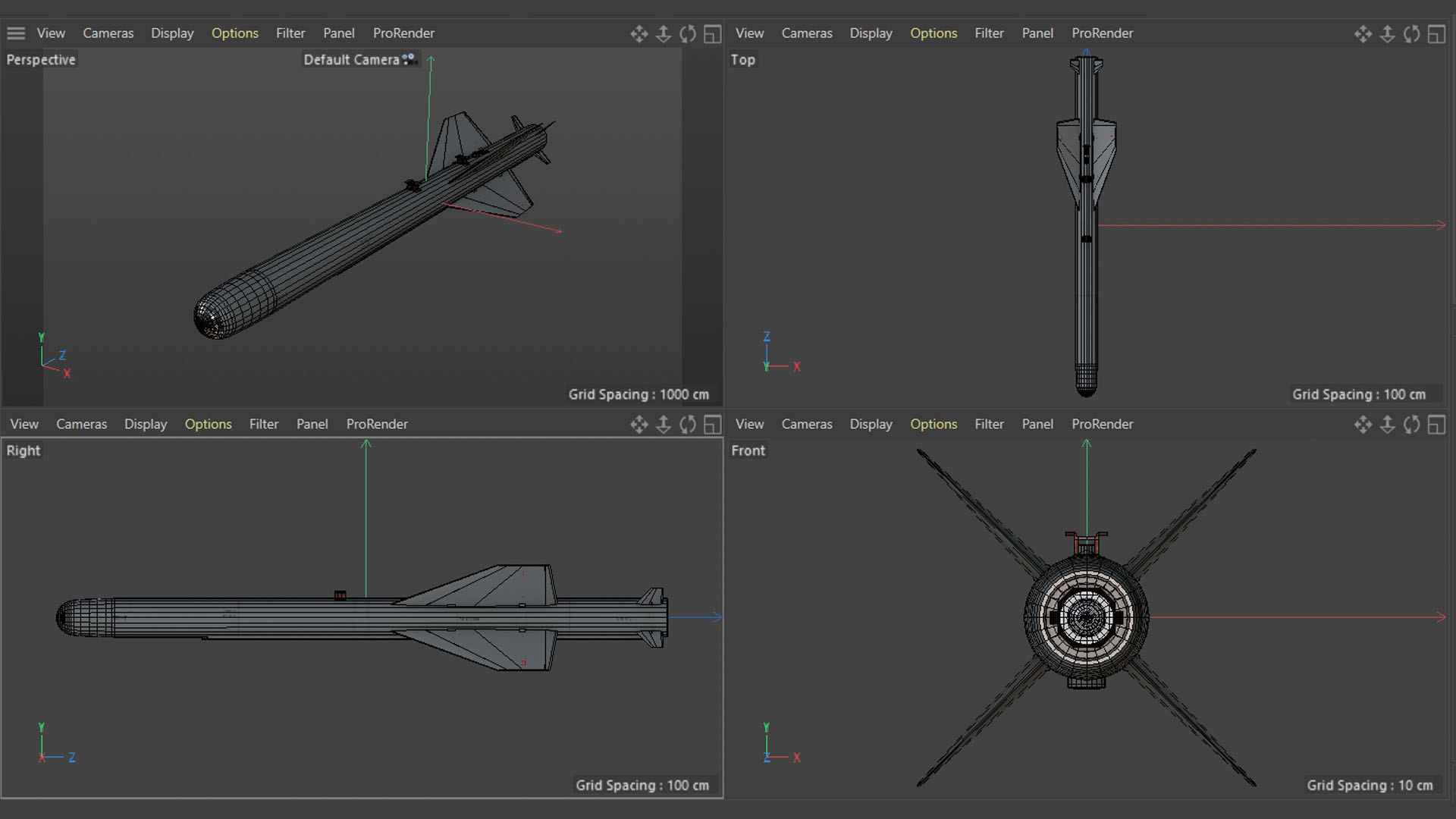Click the move camera icon in Right viewport
This screenshot has width=1456, height=819.
pyautogui.click(x=639, y=425)
